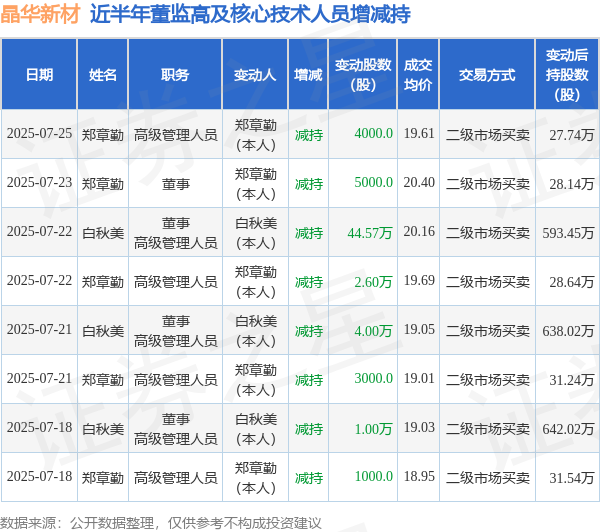Select the average price 18.95
The width and height of the screenshot is (600, 532).
(419, 477)
